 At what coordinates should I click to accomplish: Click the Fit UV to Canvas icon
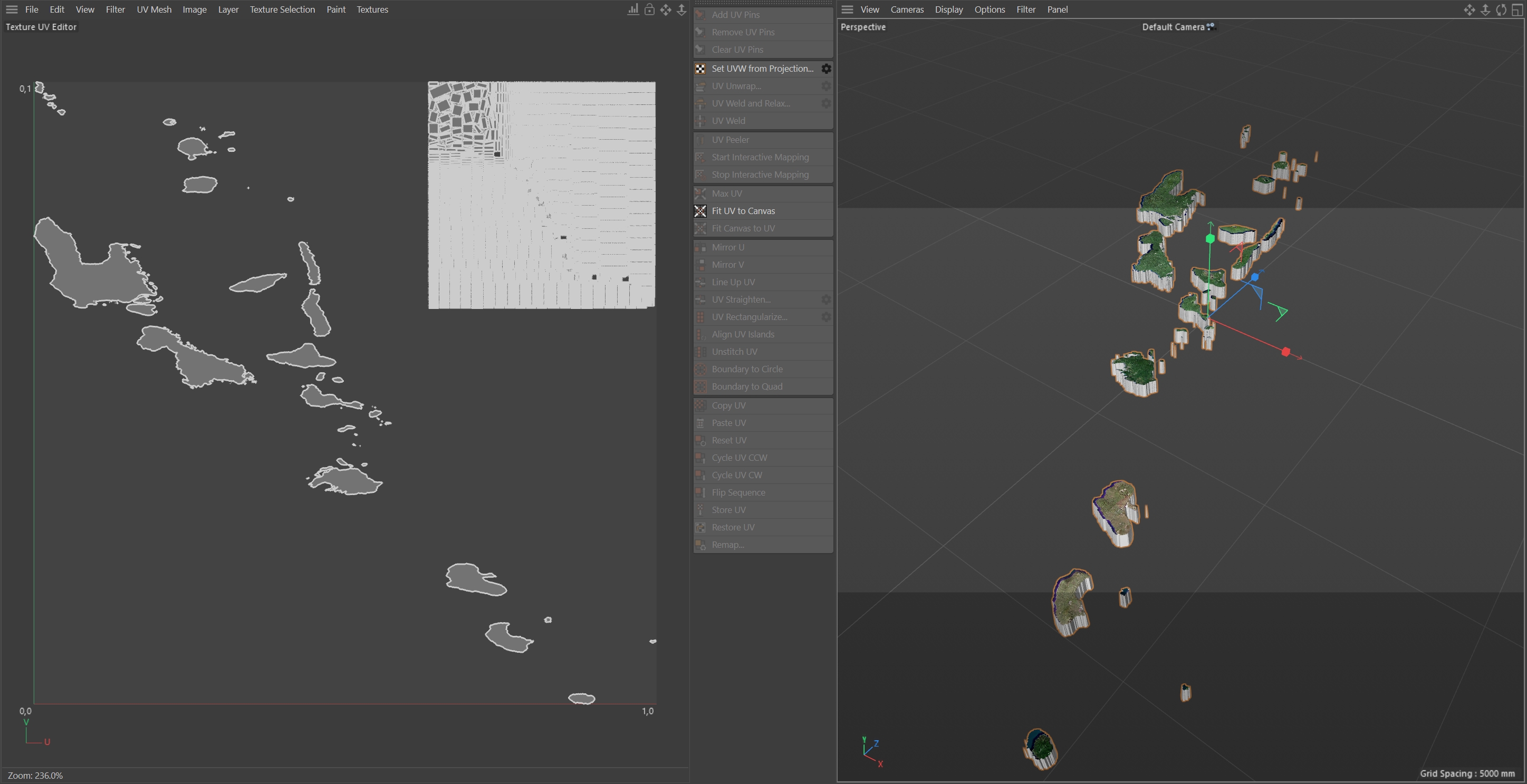[700, 211]
